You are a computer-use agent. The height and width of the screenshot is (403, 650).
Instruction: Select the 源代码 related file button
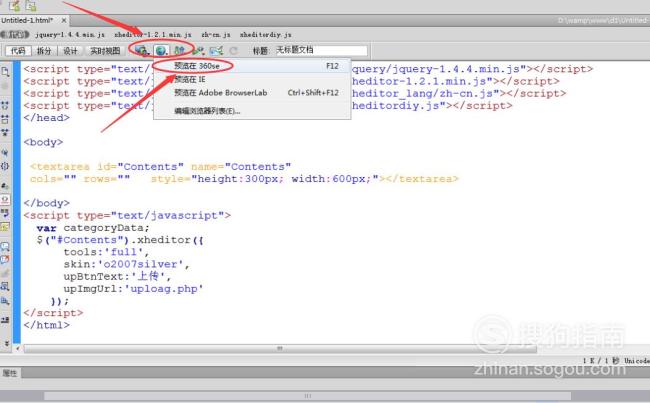[x=15, y=34]
